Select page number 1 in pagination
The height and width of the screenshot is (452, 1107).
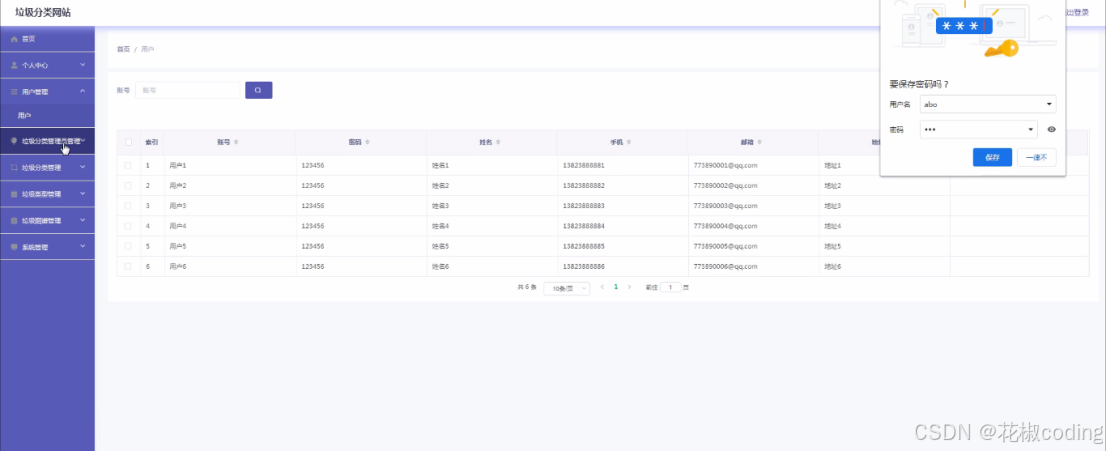pos(616,287)
